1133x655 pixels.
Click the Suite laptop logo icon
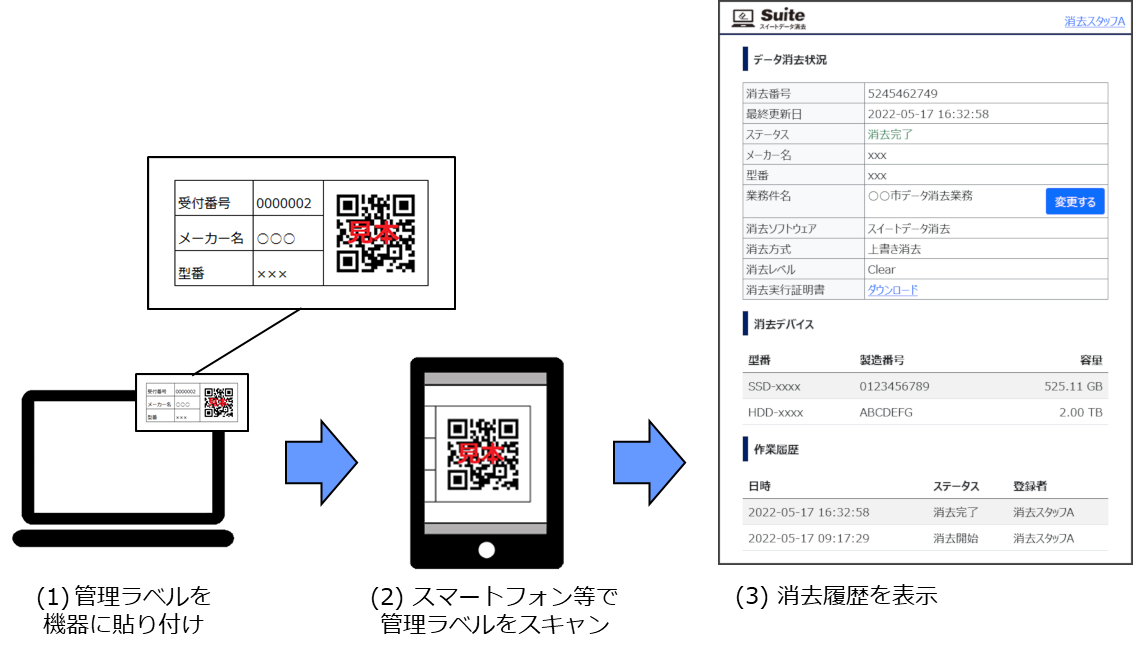(x=742, y=17)
